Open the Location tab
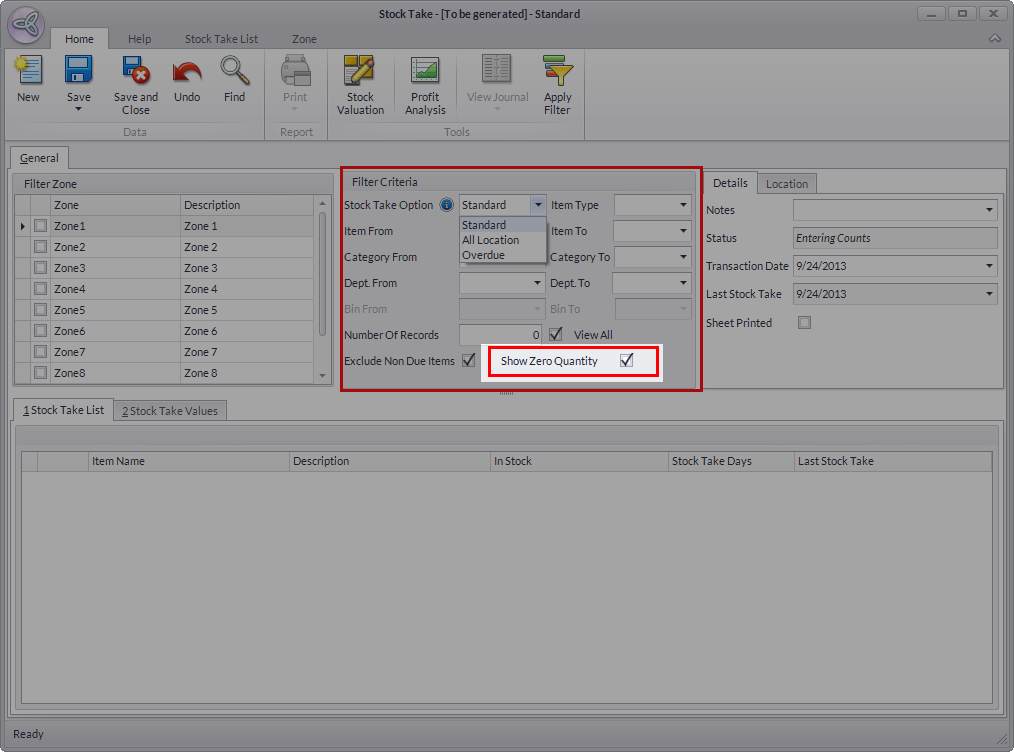The width and height of the screenshot is (1014, 752). (x=787, y=184)
